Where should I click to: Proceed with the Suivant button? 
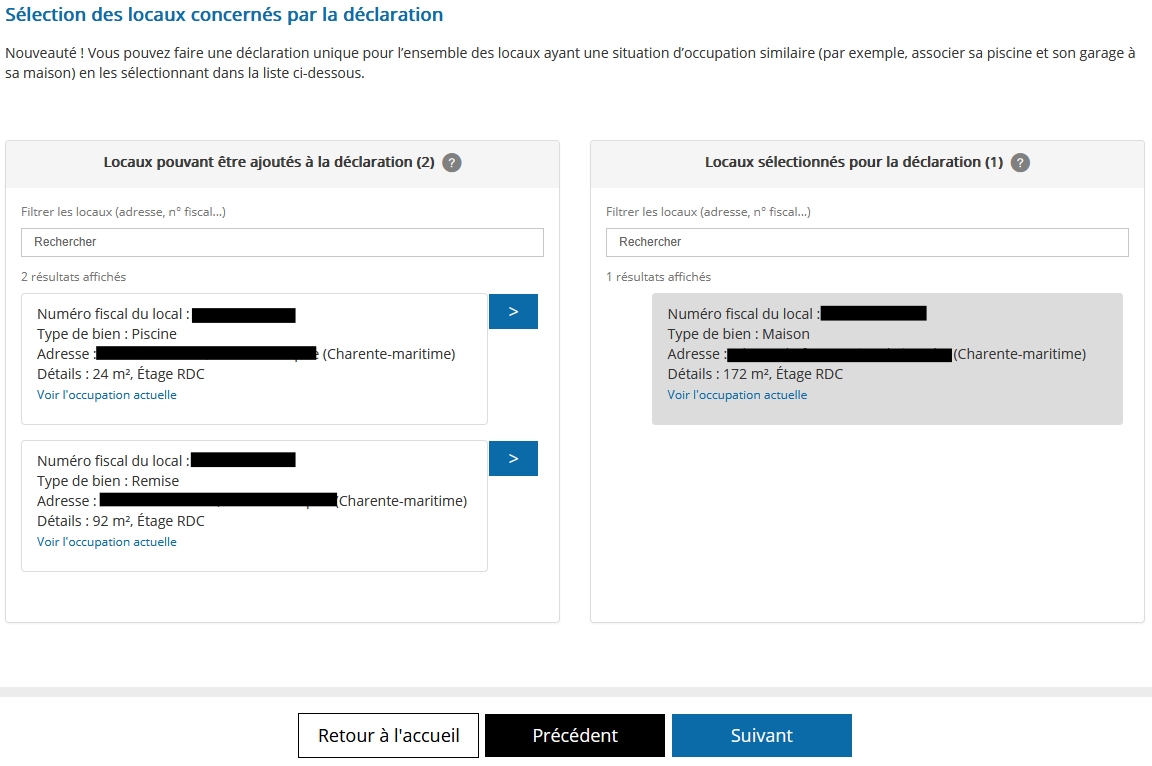[x=761, y=735]
